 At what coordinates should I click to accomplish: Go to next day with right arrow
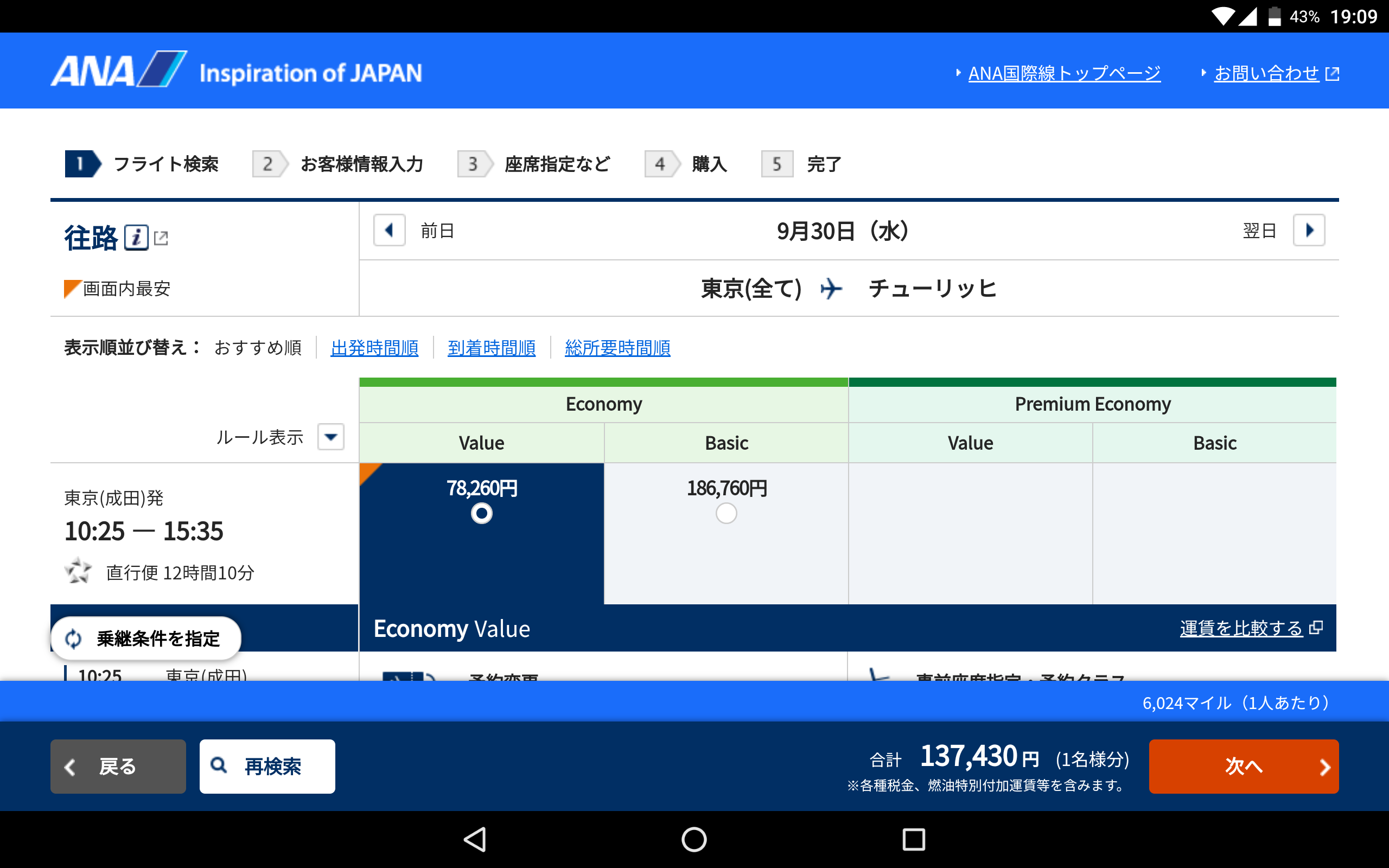[x=1309, y=230]
